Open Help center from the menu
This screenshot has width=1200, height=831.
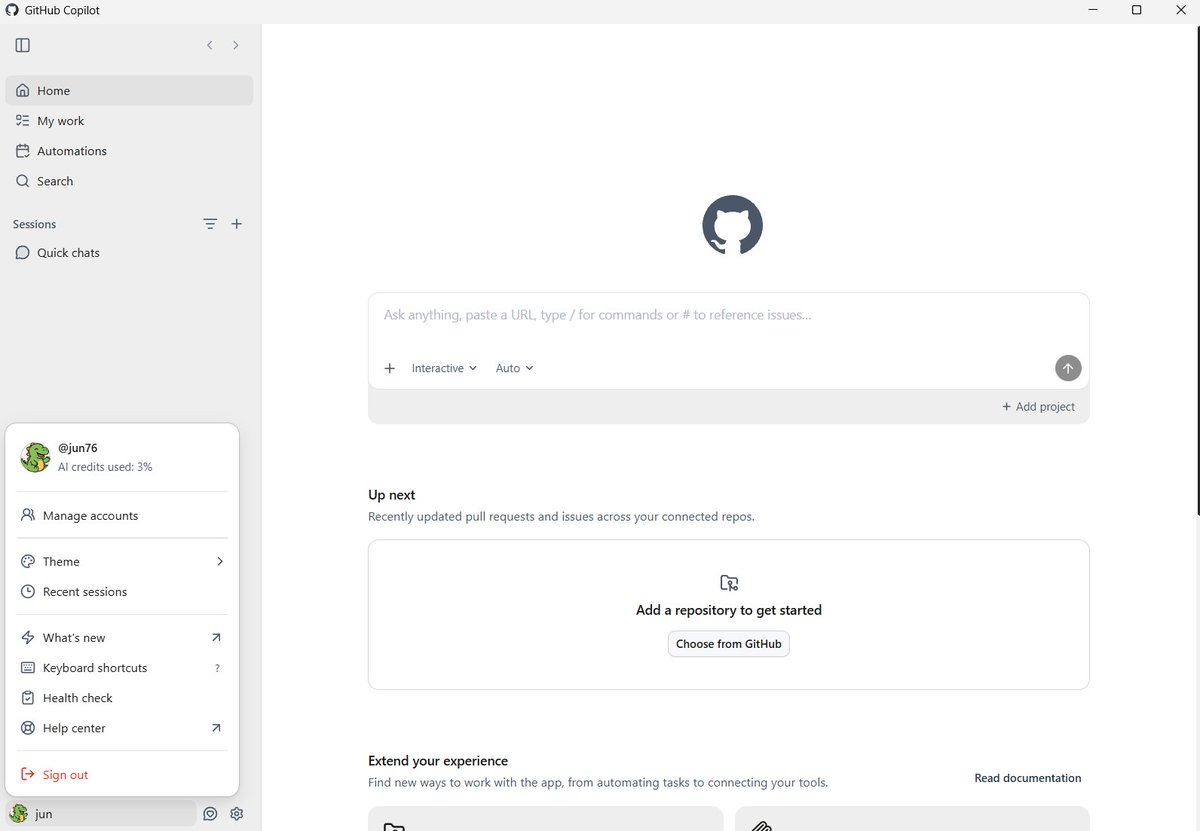[x=122, y=728]
